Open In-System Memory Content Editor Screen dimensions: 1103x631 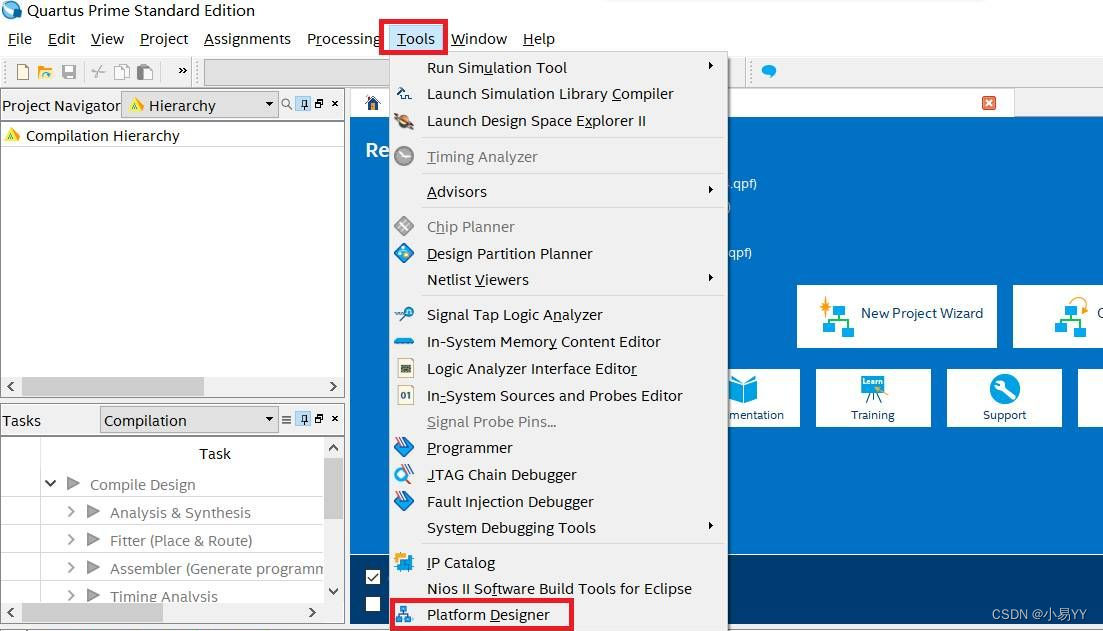(x=559, y=341)
